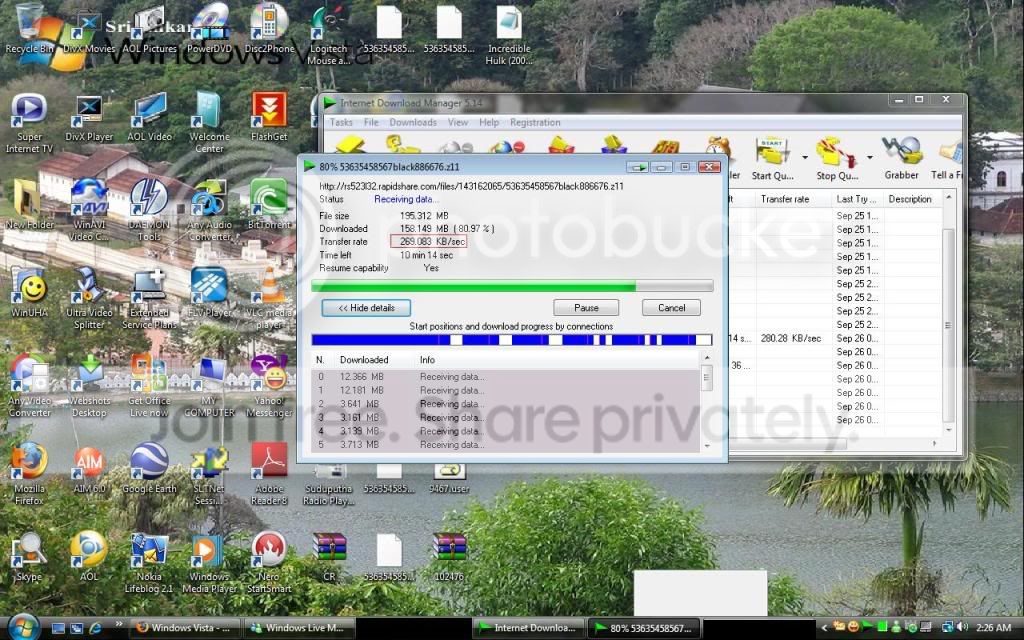Select the Super Internet TV icon

pos(29,123)
